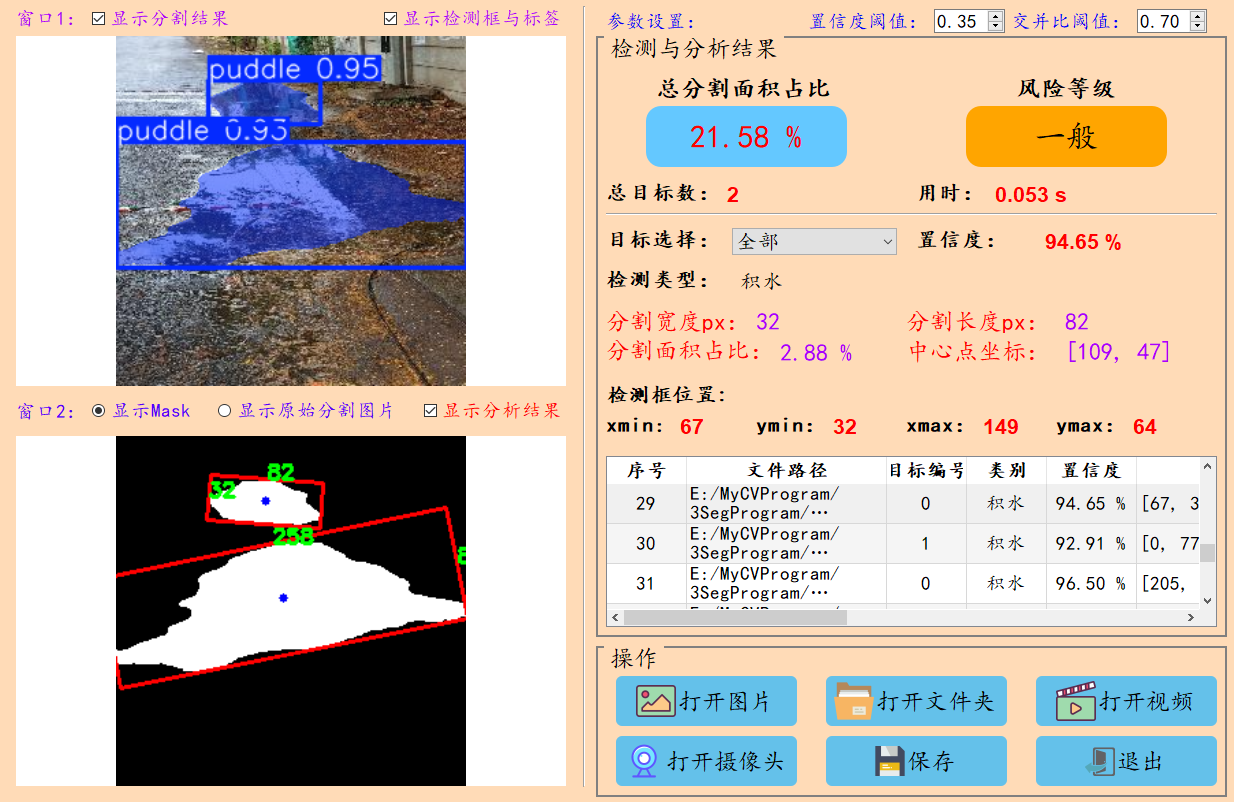Click the 94.65 % confidence cell in table
This screenshot has height=802, width=1234.
click(1091, 503)
